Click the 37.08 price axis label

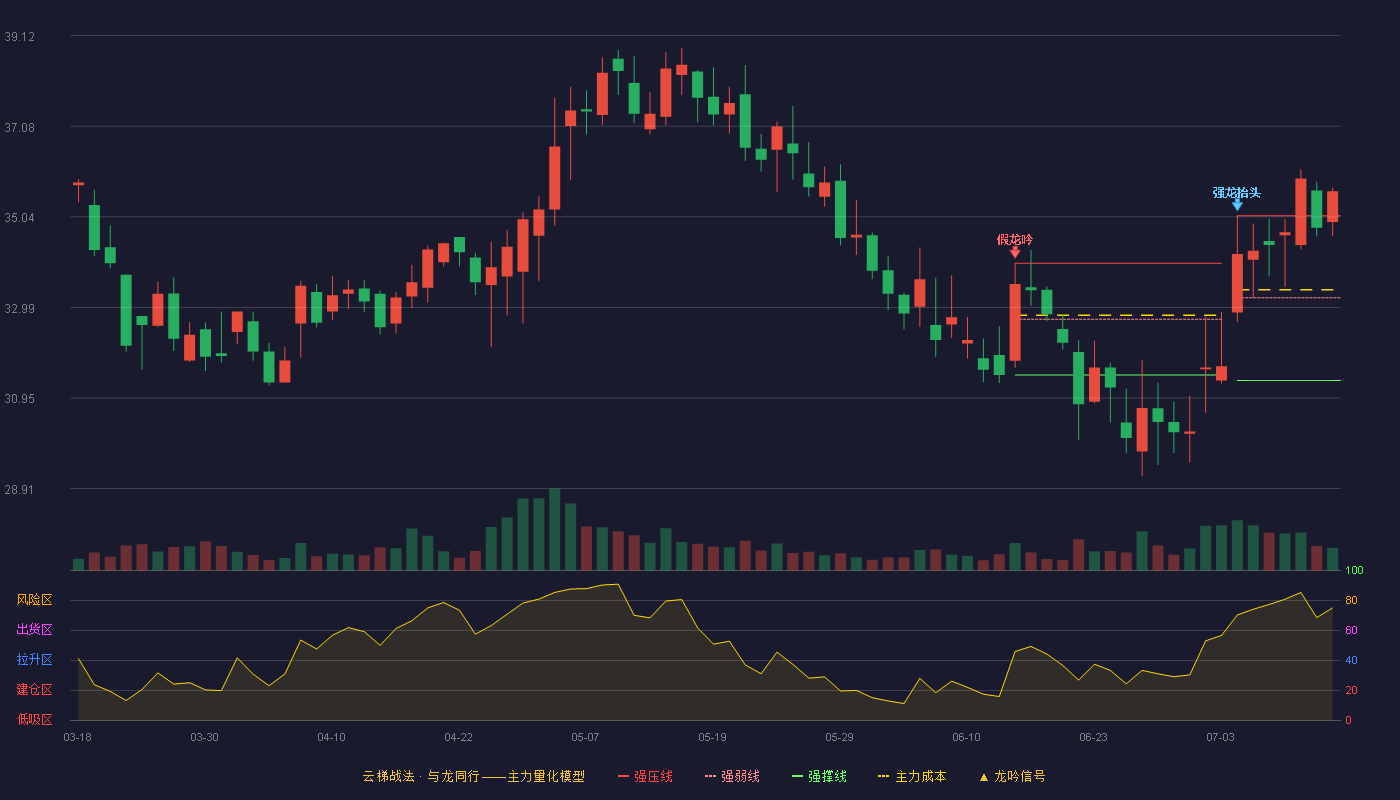point(20,127)
